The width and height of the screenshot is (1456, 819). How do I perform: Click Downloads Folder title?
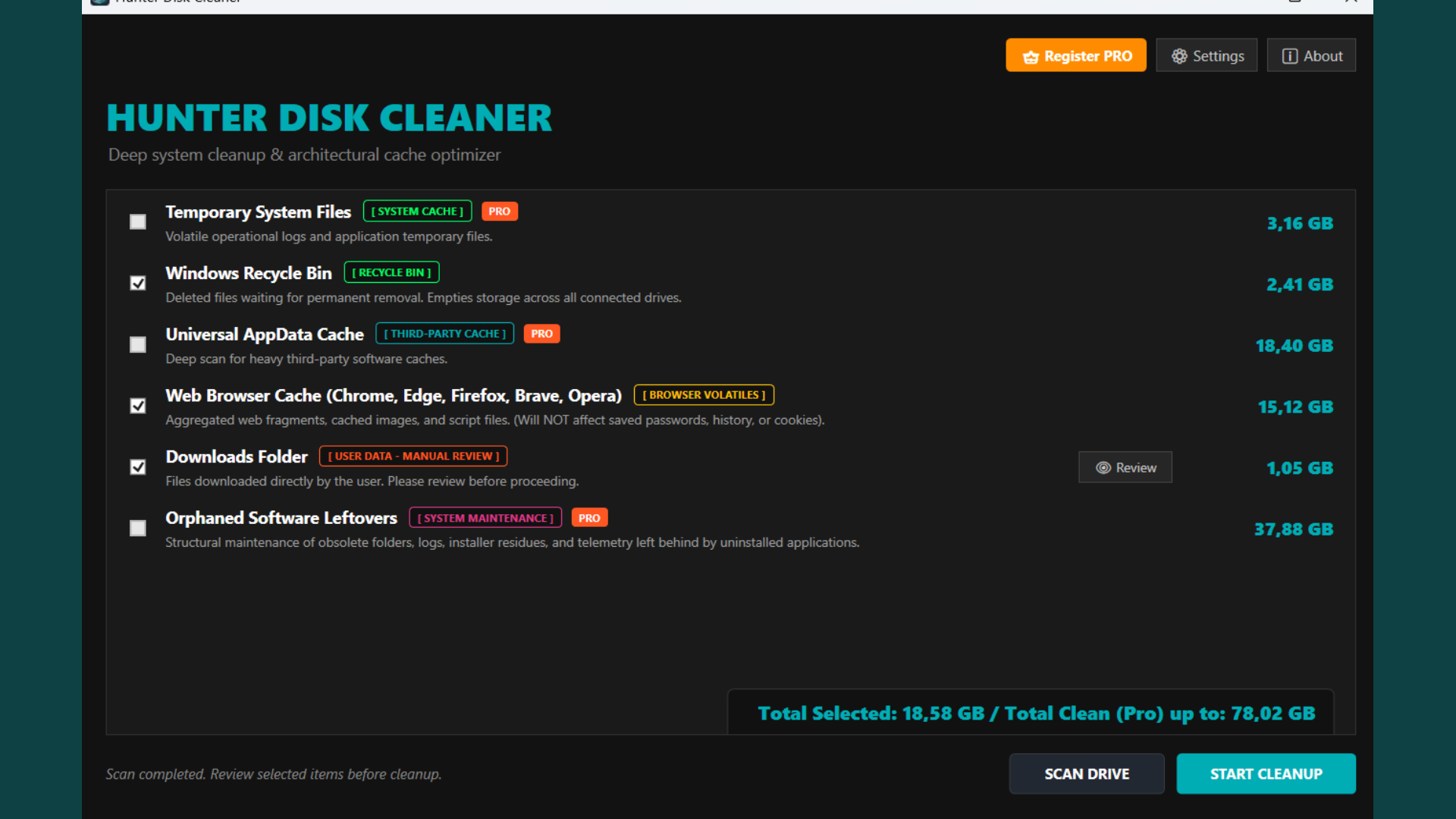[237, 457]
